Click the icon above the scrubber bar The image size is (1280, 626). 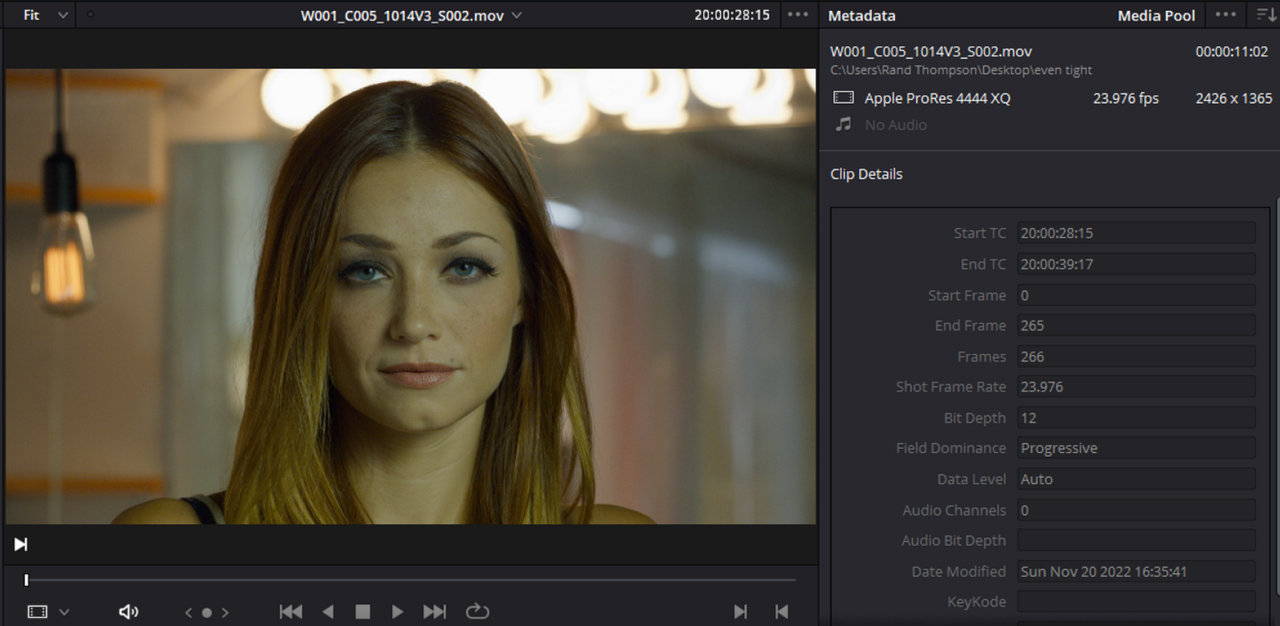pos(20,544)
